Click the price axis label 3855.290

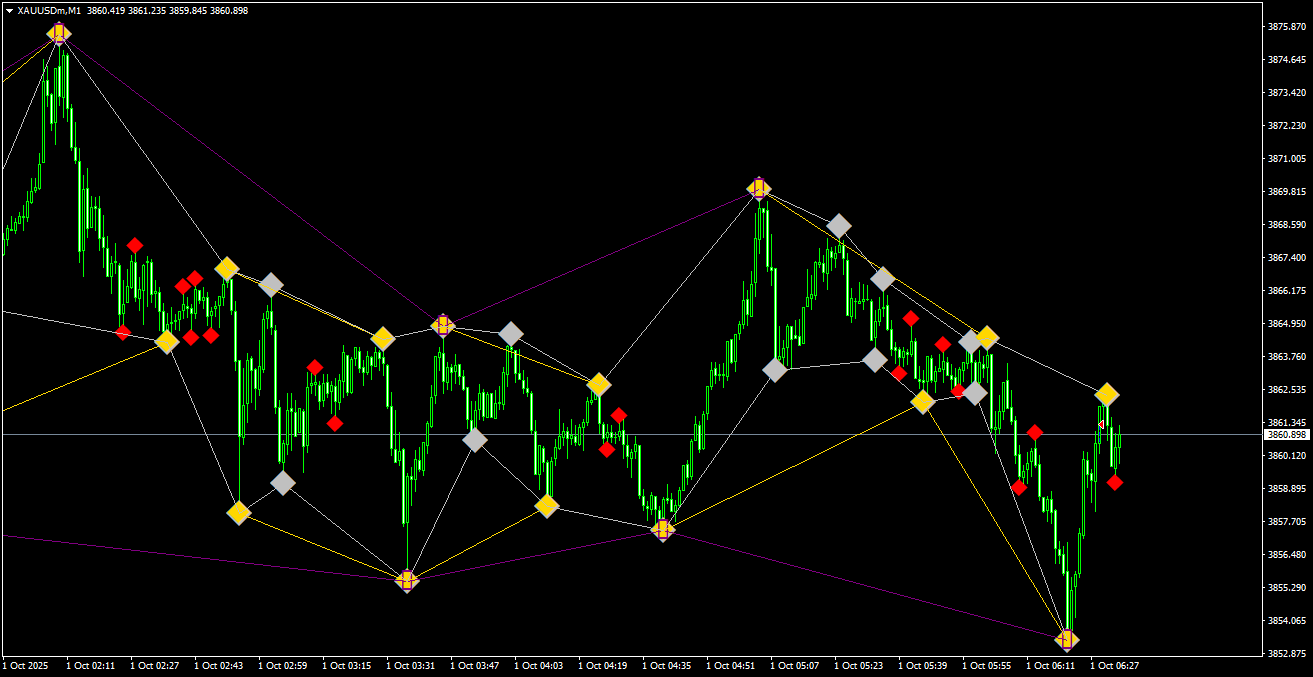(1287, 587)
